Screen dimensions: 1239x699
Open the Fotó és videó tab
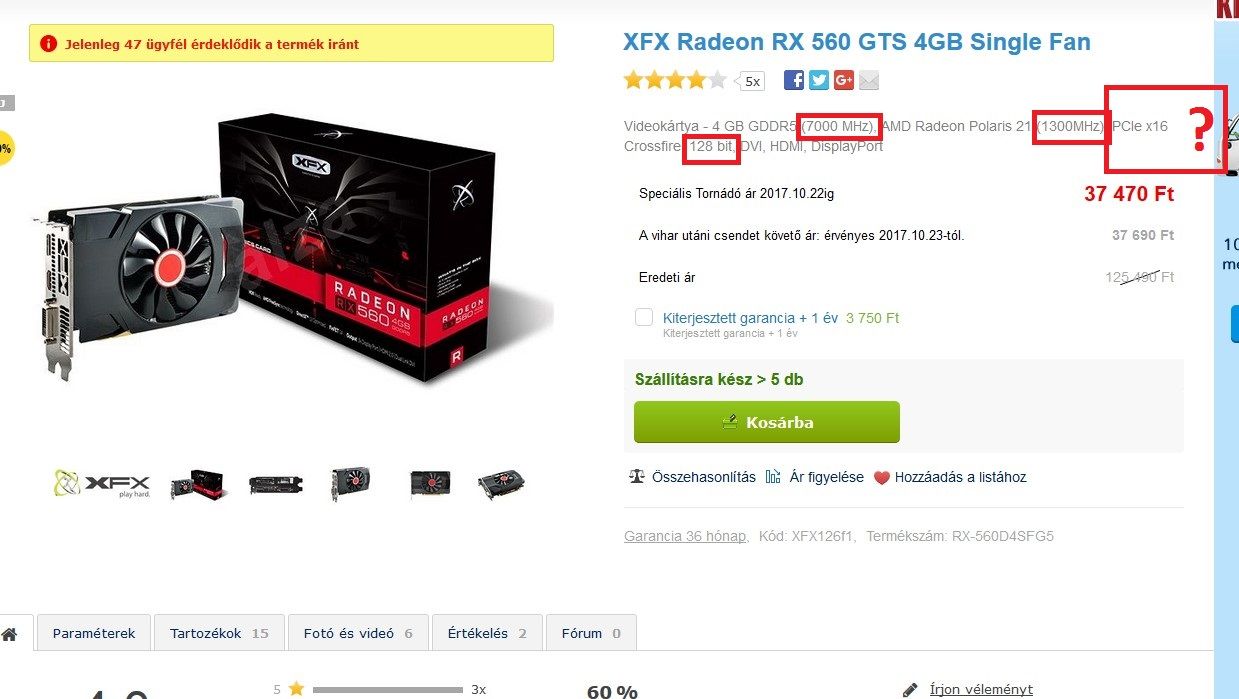358,633
